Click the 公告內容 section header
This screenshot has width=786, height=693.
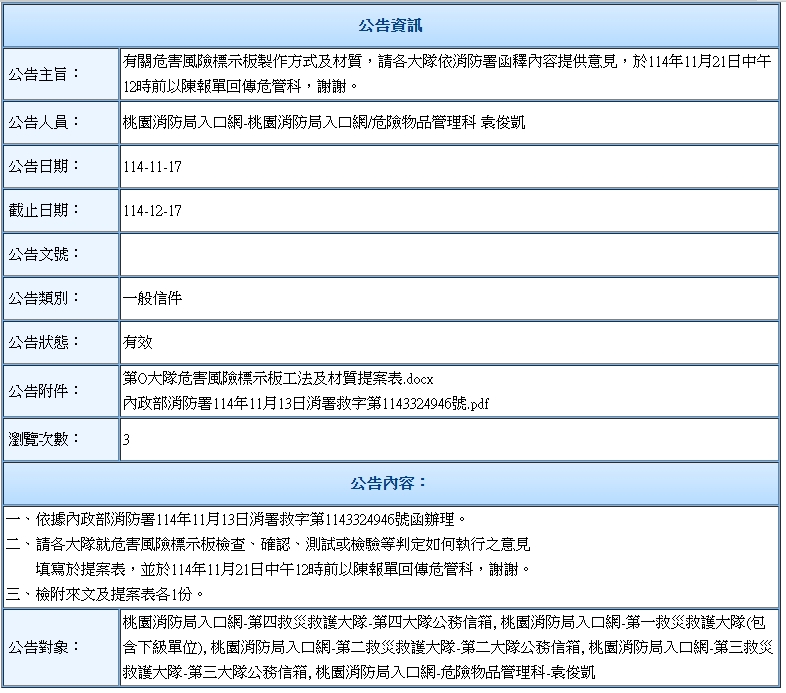[391, 484]
